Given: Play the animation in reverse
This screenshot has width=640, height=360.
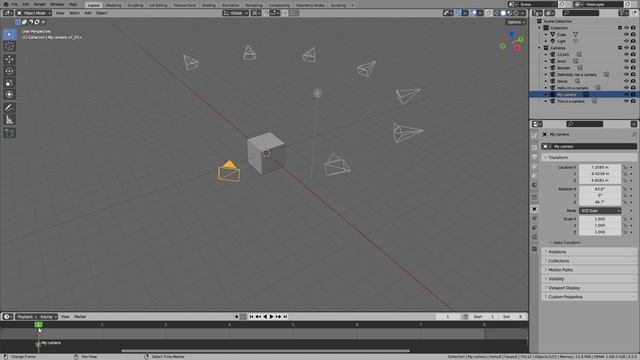Looking at the screenshot, I should point(265,317).
